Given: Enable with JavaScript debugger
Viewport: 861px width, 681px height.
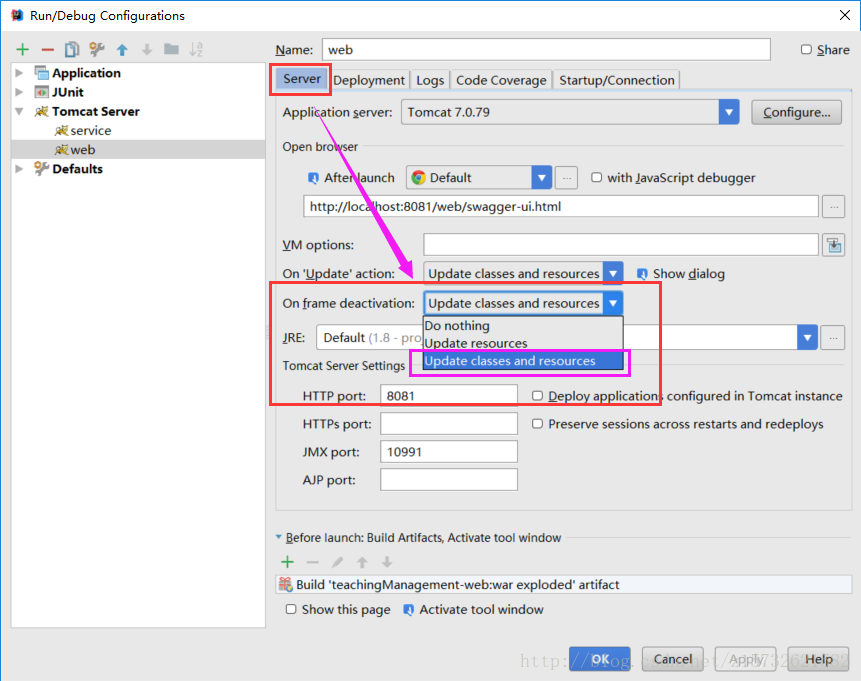Looking at the screenshot, I should pyautogui.click(x=596, y=177).
